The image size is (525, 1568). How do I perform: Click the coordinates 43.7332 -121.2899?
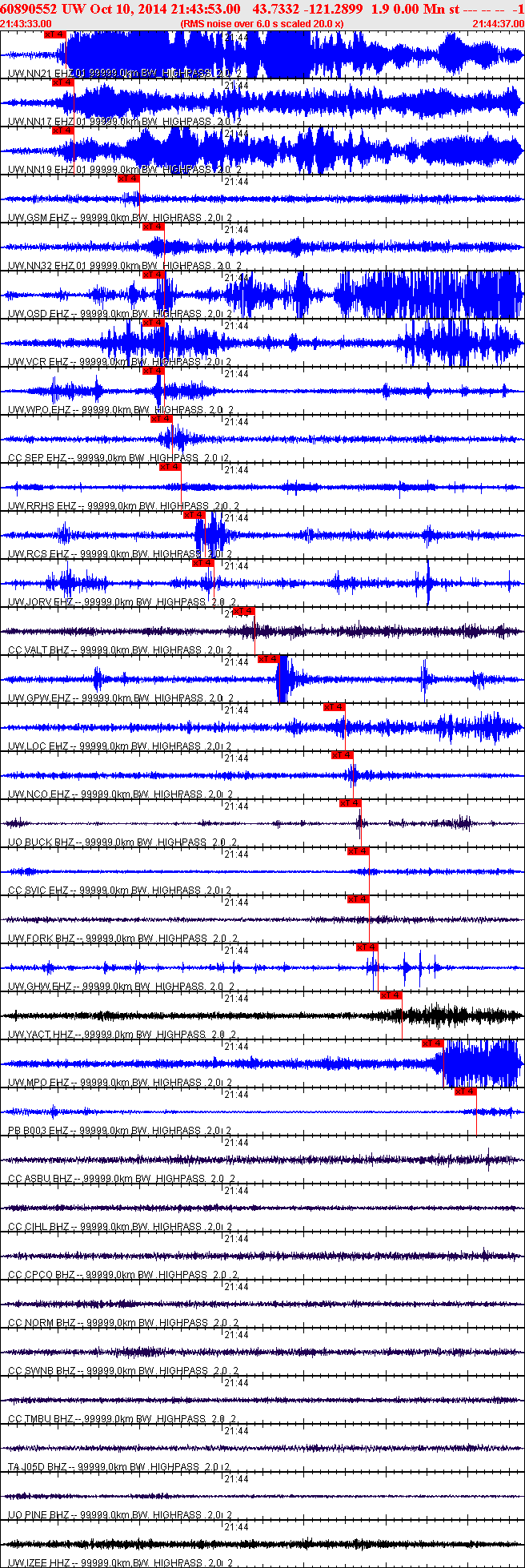(x=309, y=9)
